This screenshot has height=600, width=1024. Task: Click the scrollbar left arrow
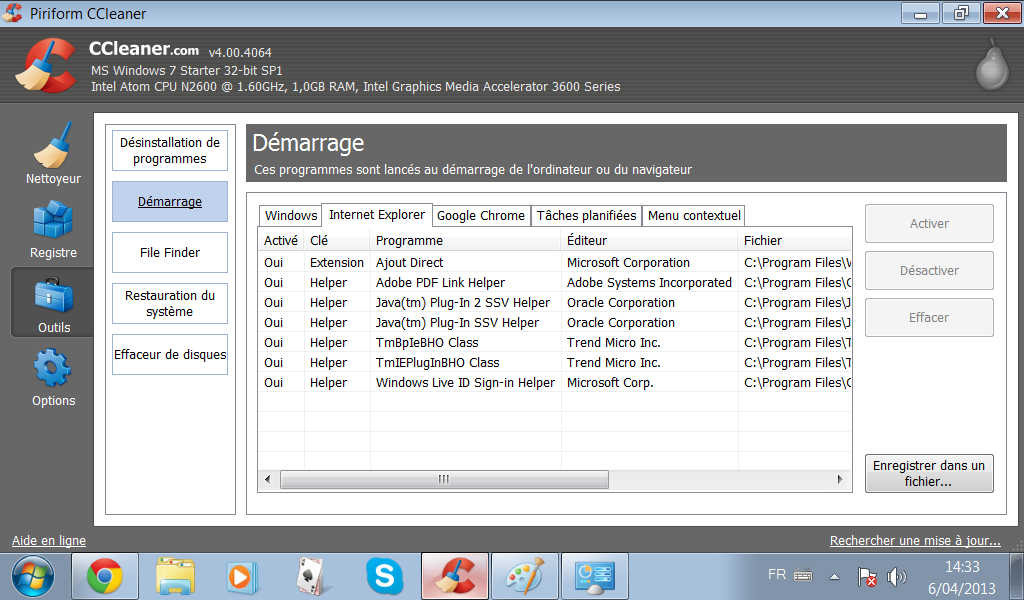click(x=267, y=479)
